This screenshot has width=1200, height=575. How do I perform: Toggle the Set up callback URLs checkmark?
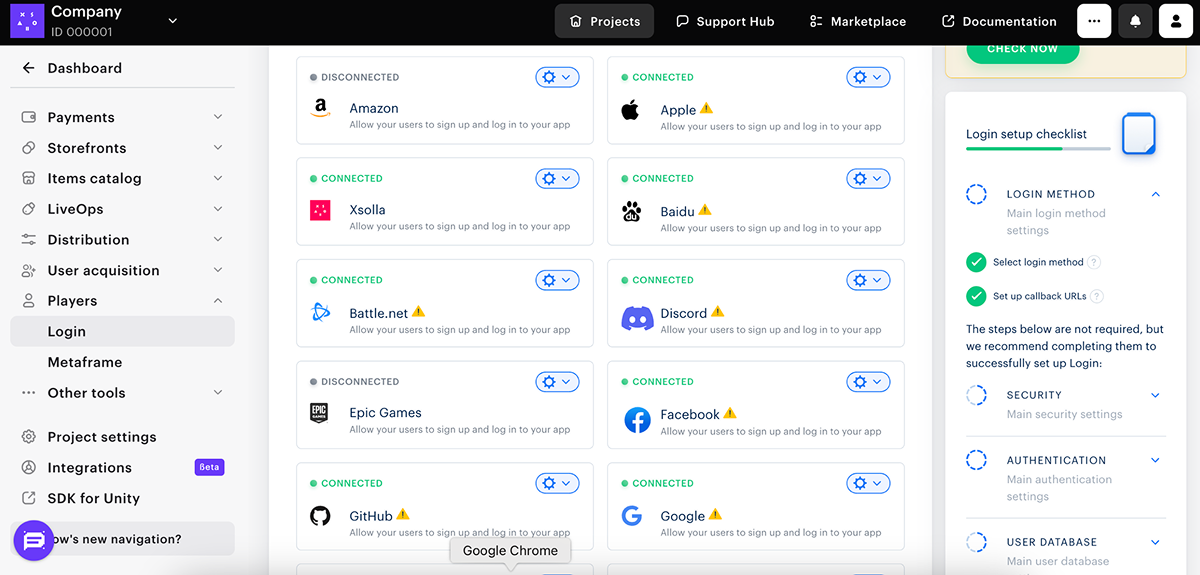click(x=976, y=296)
